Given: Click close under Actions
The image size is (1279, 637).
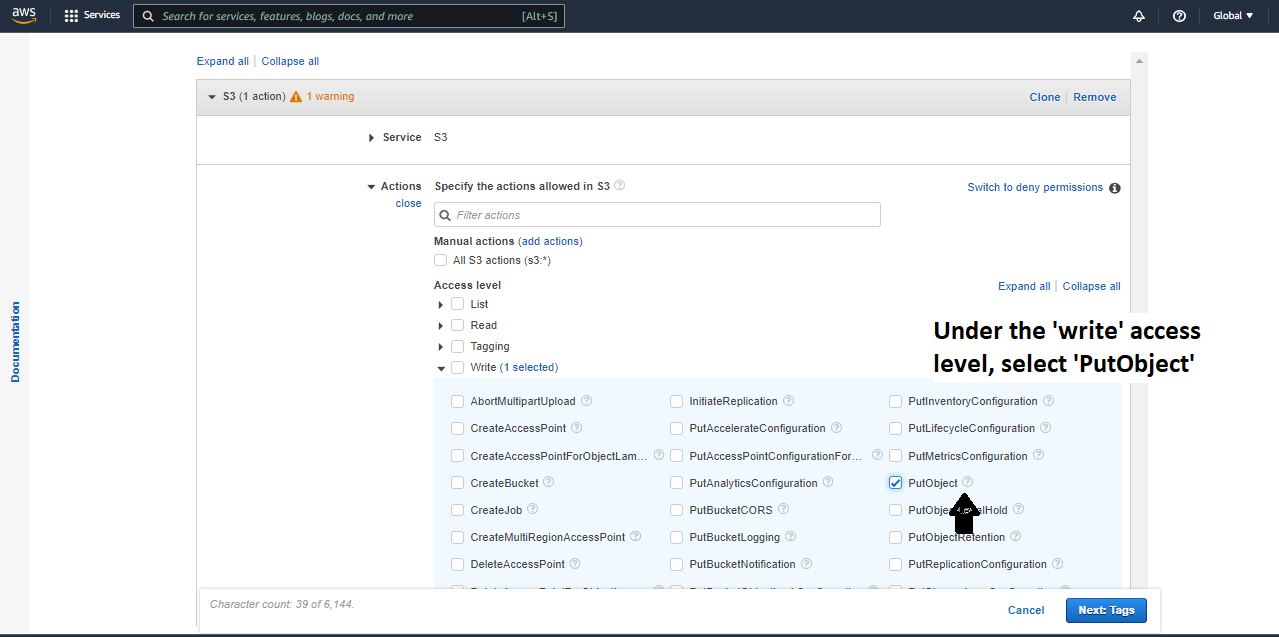Looking at the screenshot, I should (408, 203).
